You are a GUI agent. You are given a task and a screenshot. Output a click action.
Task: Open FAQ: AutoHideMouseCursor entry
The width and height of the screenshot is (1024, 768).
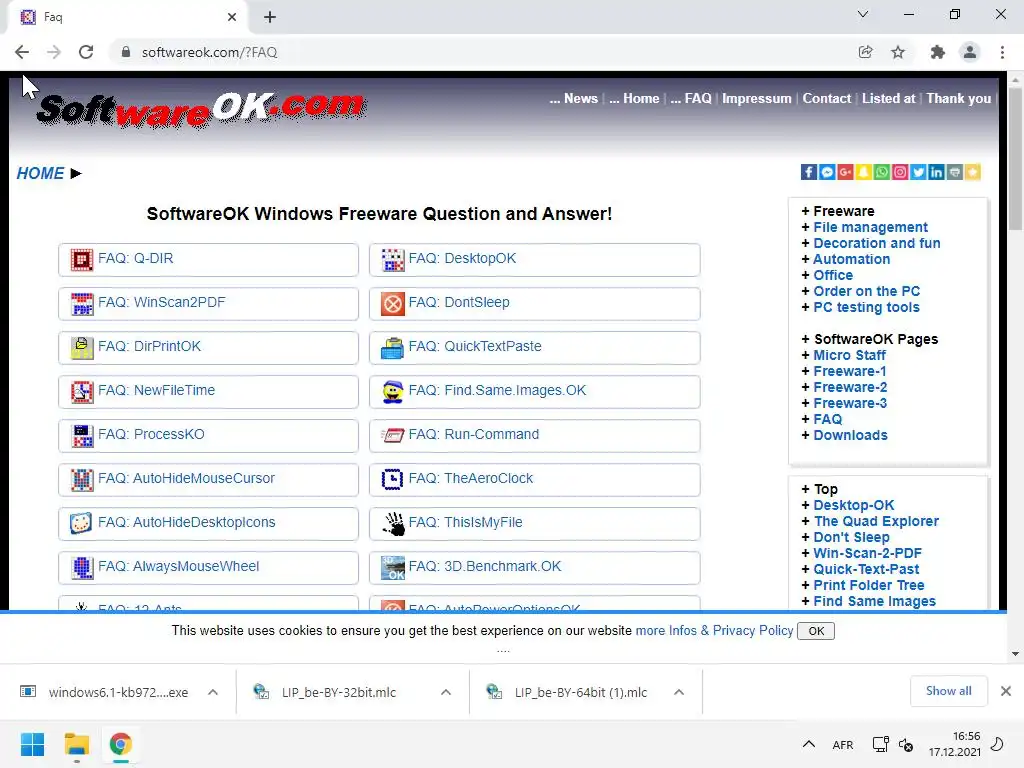208,479
